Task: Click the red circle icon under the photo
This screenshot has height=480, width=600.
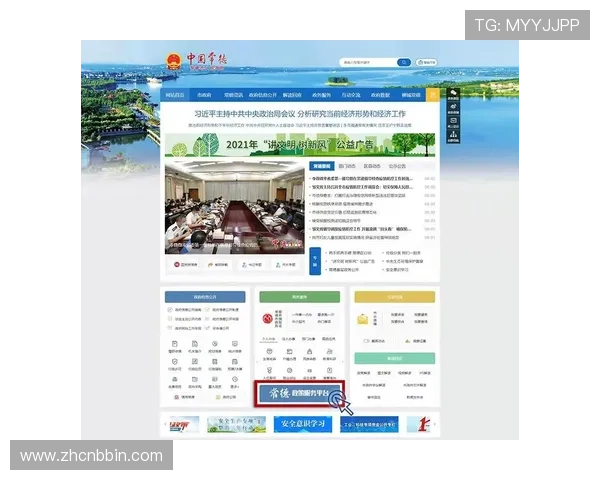Action: (x=177, y=264)
